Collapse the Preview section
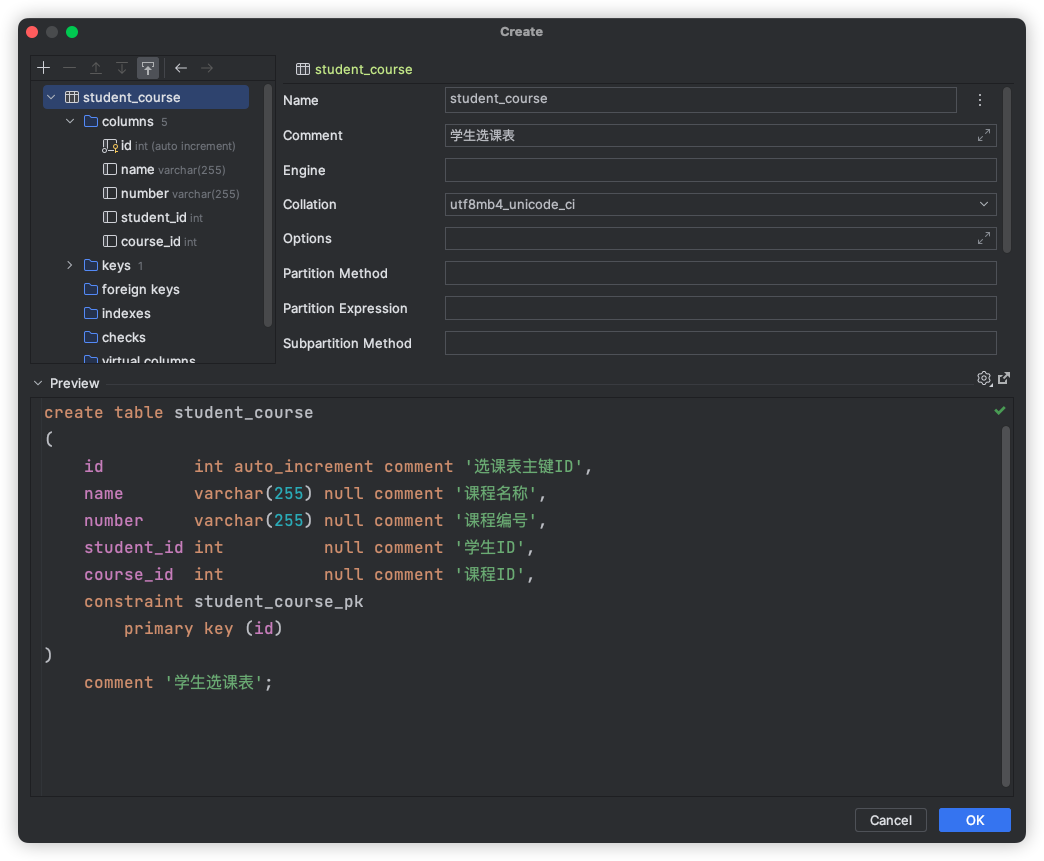The width and height of the screenshot is (1044, 861). click(38, 383)
